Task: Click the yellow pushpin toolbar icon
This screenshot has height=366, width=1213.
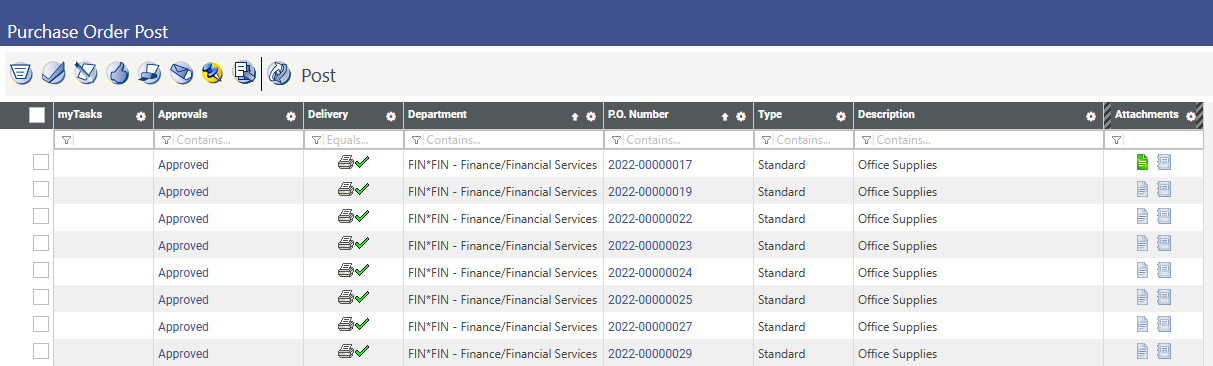Action: tap(212, 73)
